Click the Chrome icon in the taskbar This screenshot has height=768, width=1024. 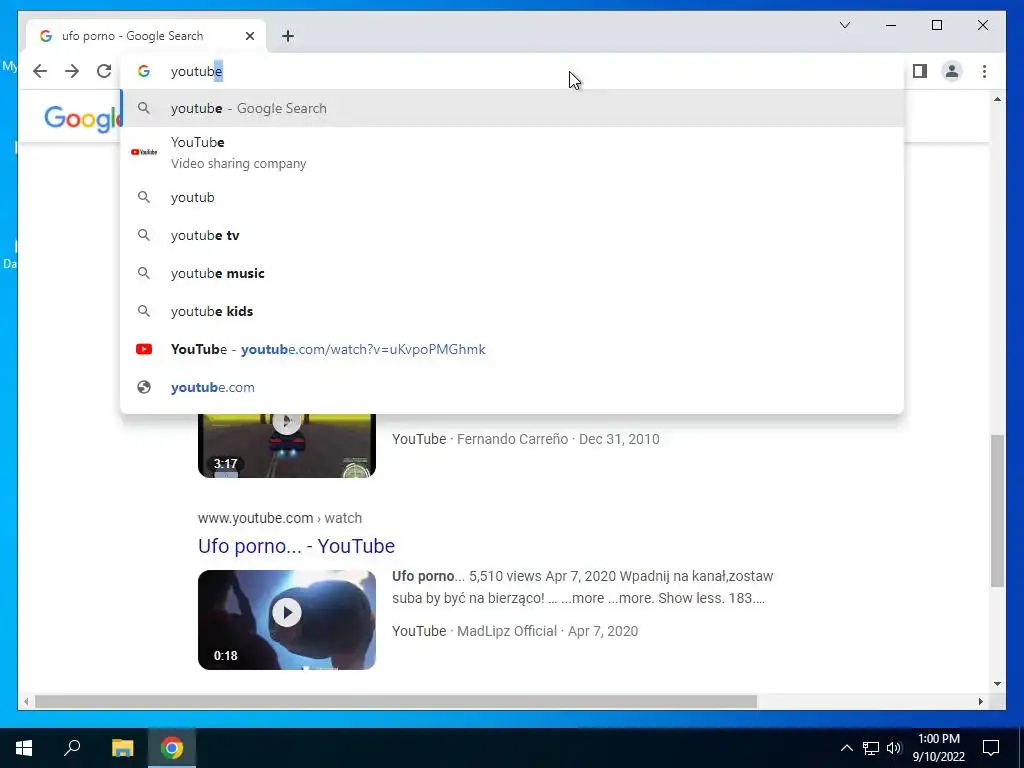click(172, 748)
